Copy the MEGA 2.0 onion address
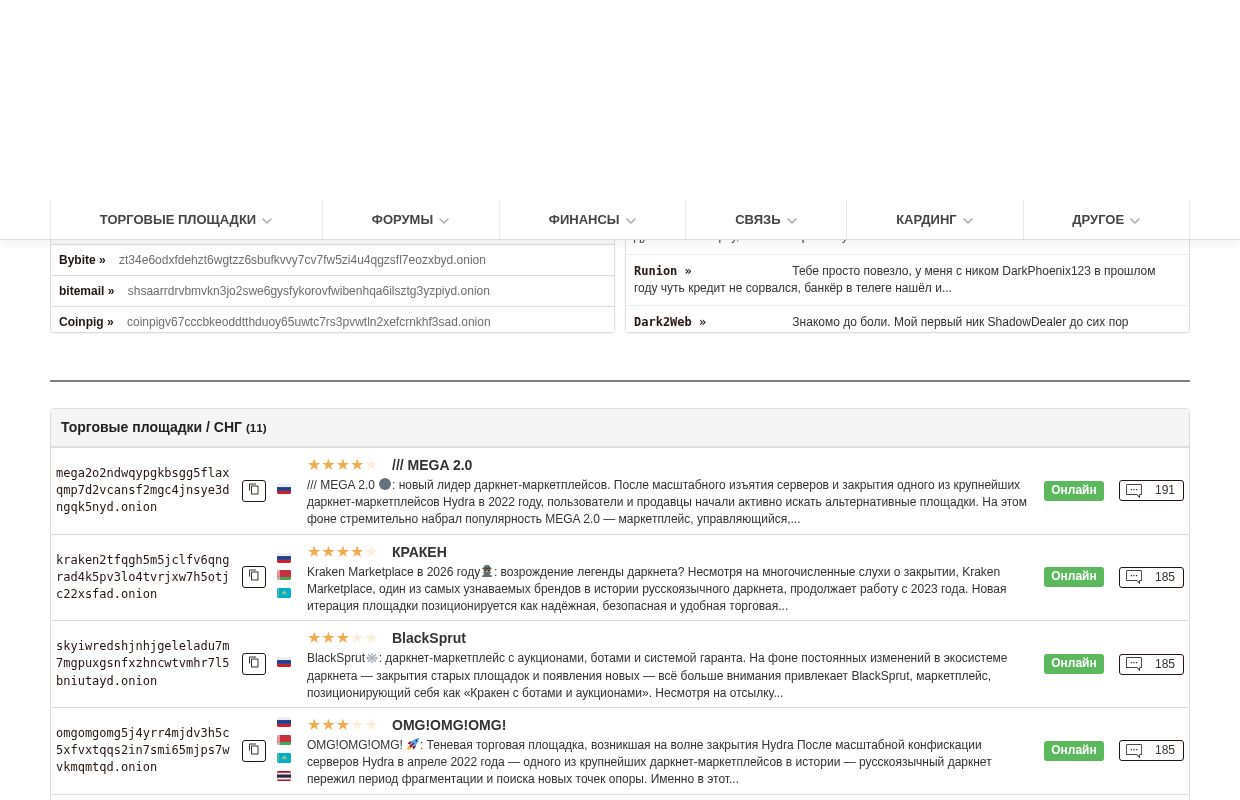Image resolution: width=1240 pixels, height=800 pixels. (254, 490)
